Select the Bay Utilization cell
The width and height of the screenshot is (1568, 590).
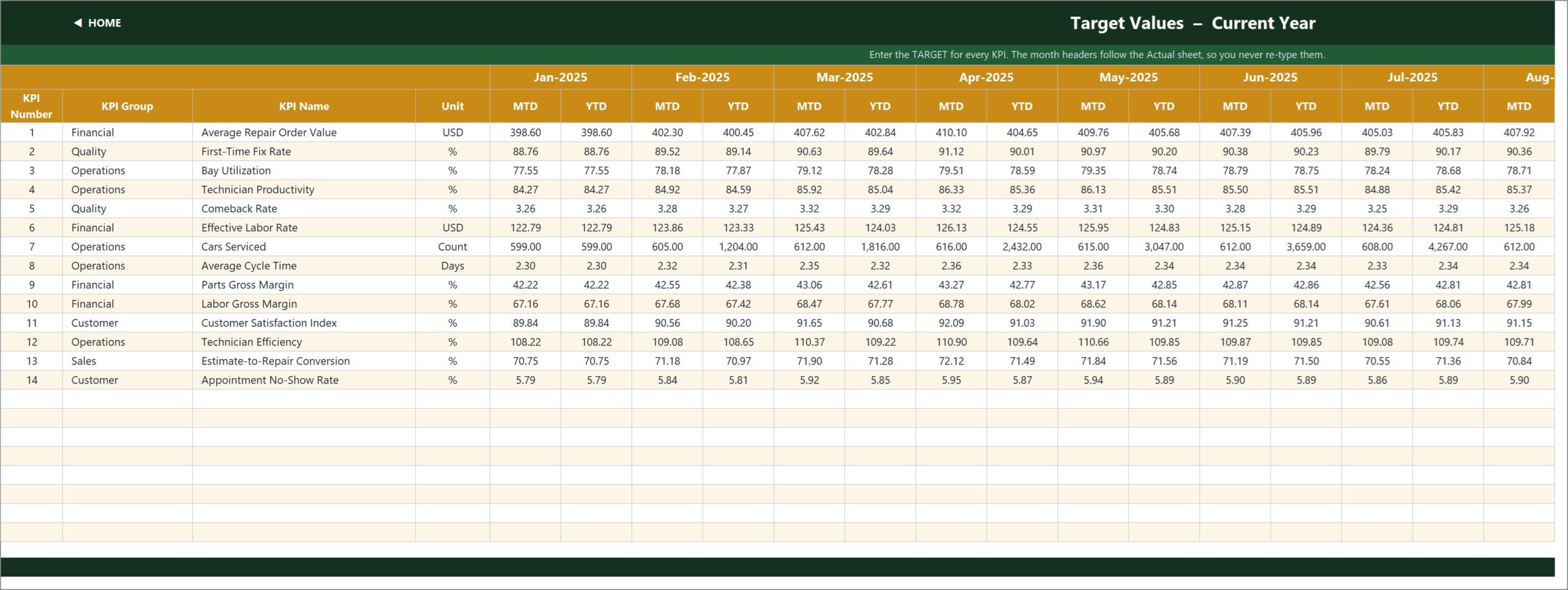[x=304, y=170]
